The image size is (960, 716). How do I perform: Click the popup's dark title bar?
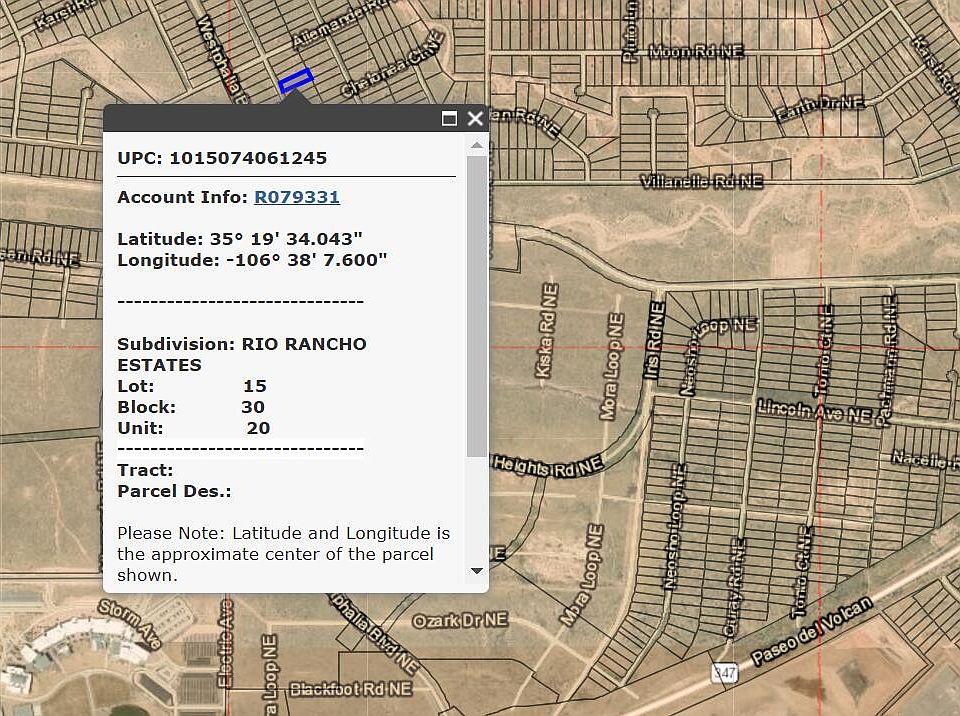click(270, 118)
